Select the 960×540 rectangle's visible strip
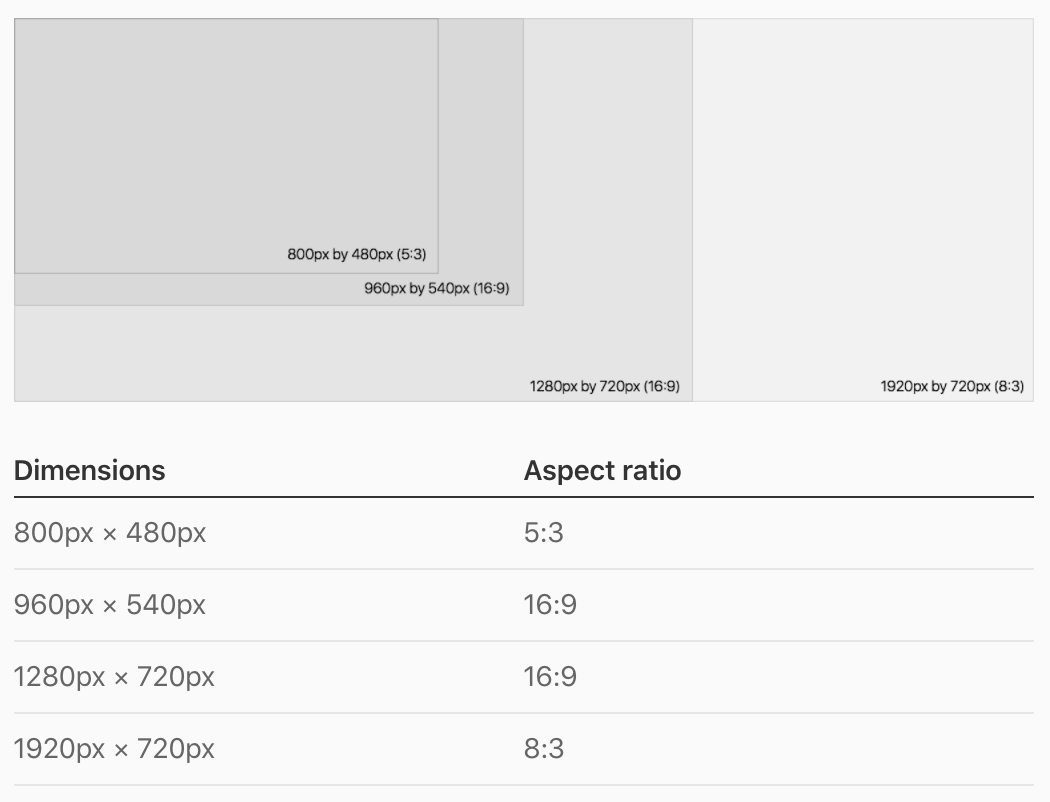Image resolution: width=1050 pixels, height=802 pixels. click(481, 150)
